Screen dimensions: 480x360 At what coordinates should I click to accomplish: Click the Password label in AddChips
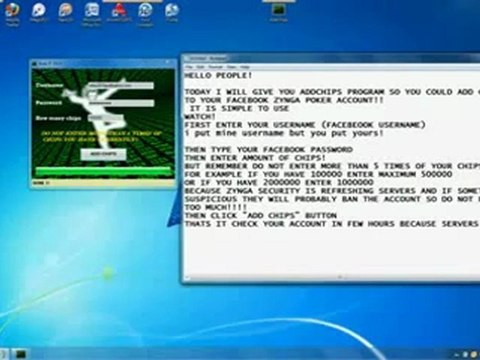tap(49, 103)
